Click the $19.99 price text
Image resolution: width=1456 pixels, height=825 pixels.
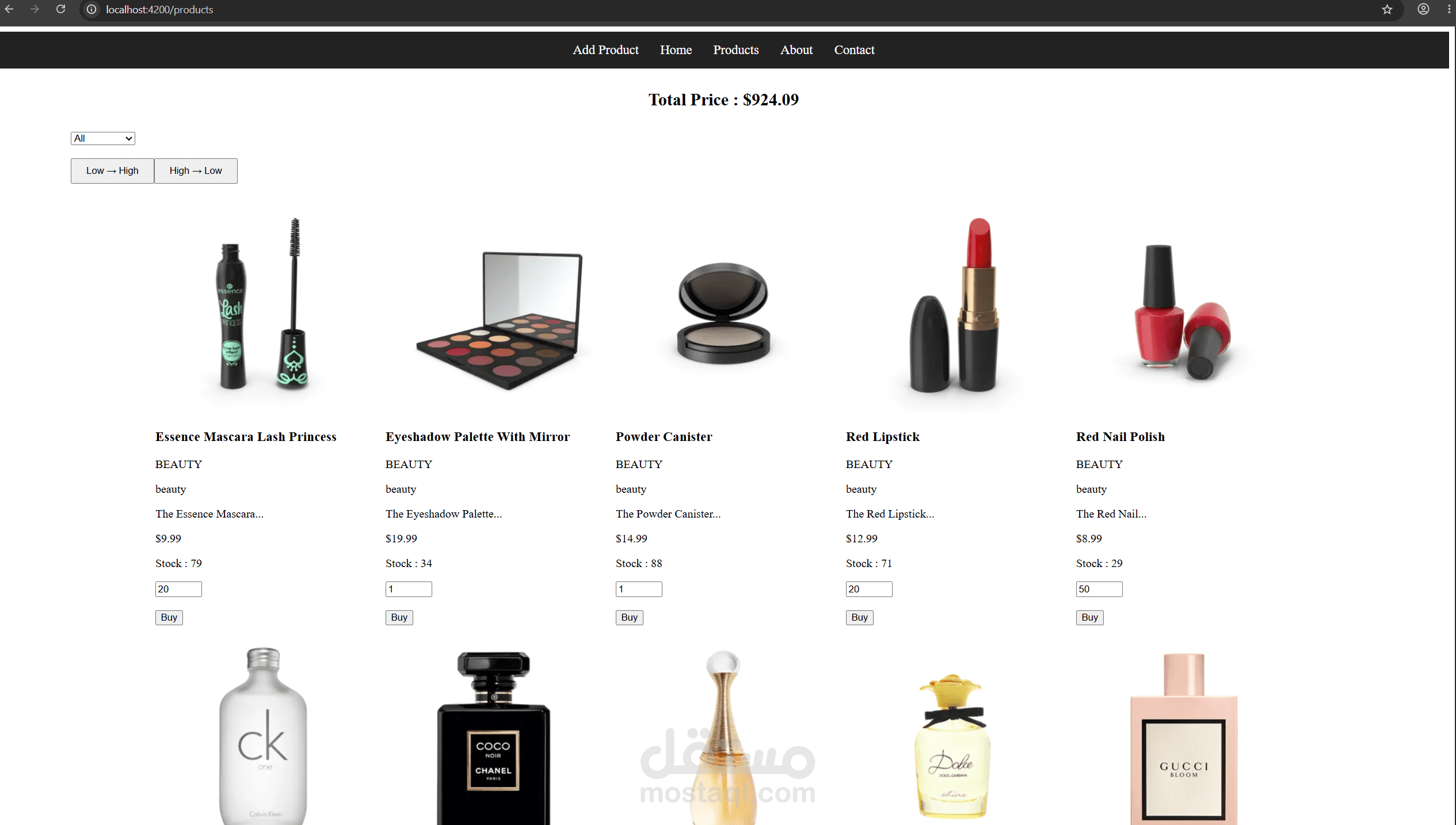pyautogui.click(x=401, y=539)
